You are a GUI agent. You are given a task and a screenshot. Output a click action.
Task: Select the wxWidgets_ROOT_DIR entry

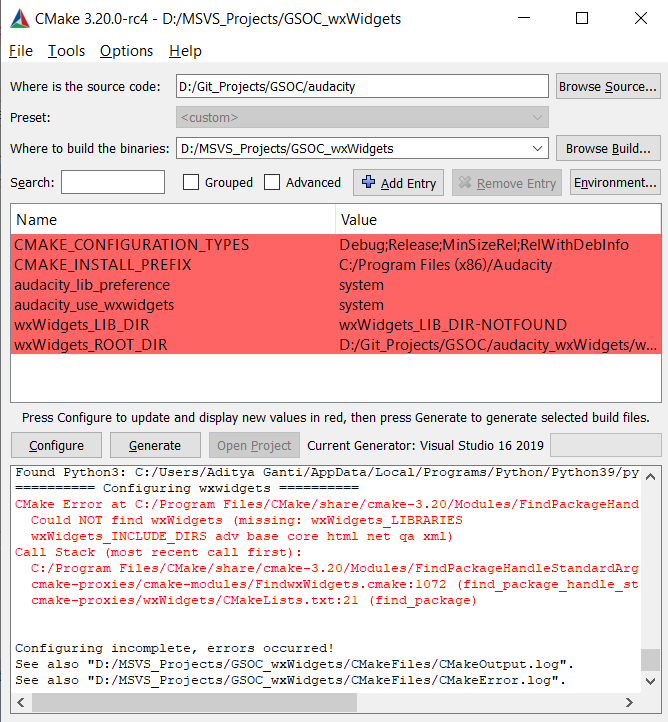click(x=91, y=345)
